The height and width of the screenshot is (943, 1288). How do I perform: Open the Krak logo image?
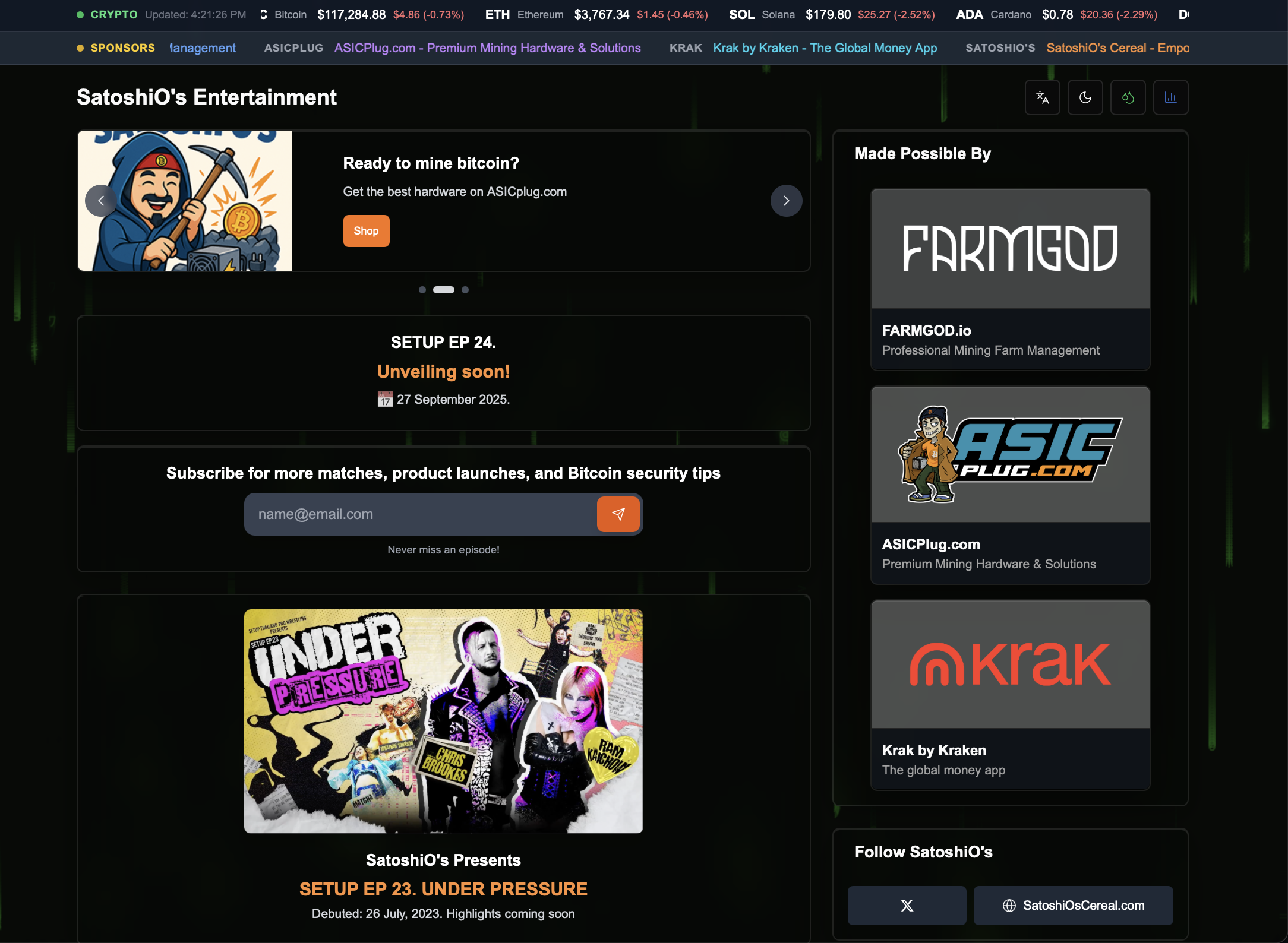coord(1010,664)
